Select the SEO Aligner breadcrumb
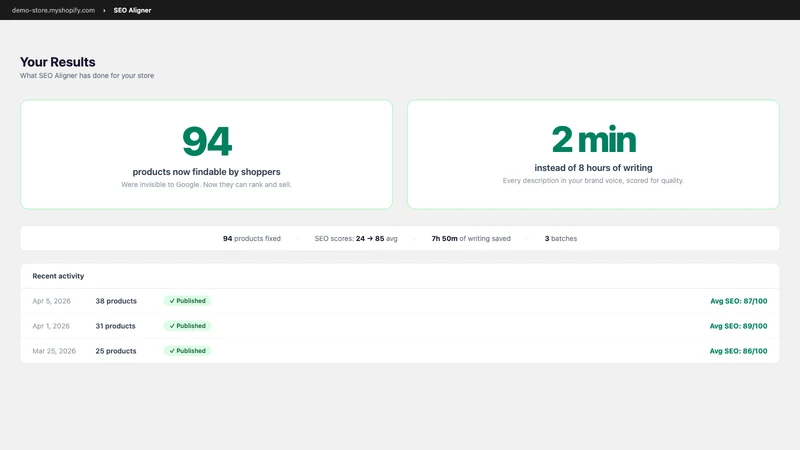This screenshot has width=800, height=450. pyautogui.click(x=132, y=10)
